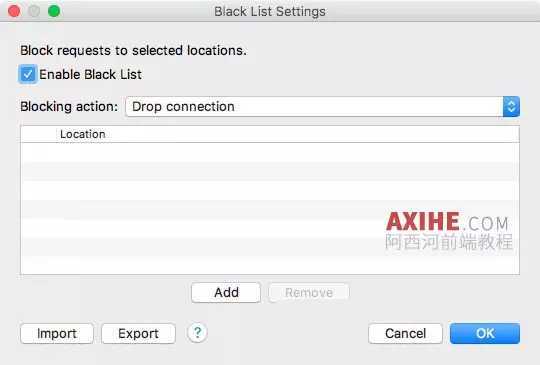Click the Add button to add location
The width and height of the screenshot is (540, 365).
click(226, 293)
